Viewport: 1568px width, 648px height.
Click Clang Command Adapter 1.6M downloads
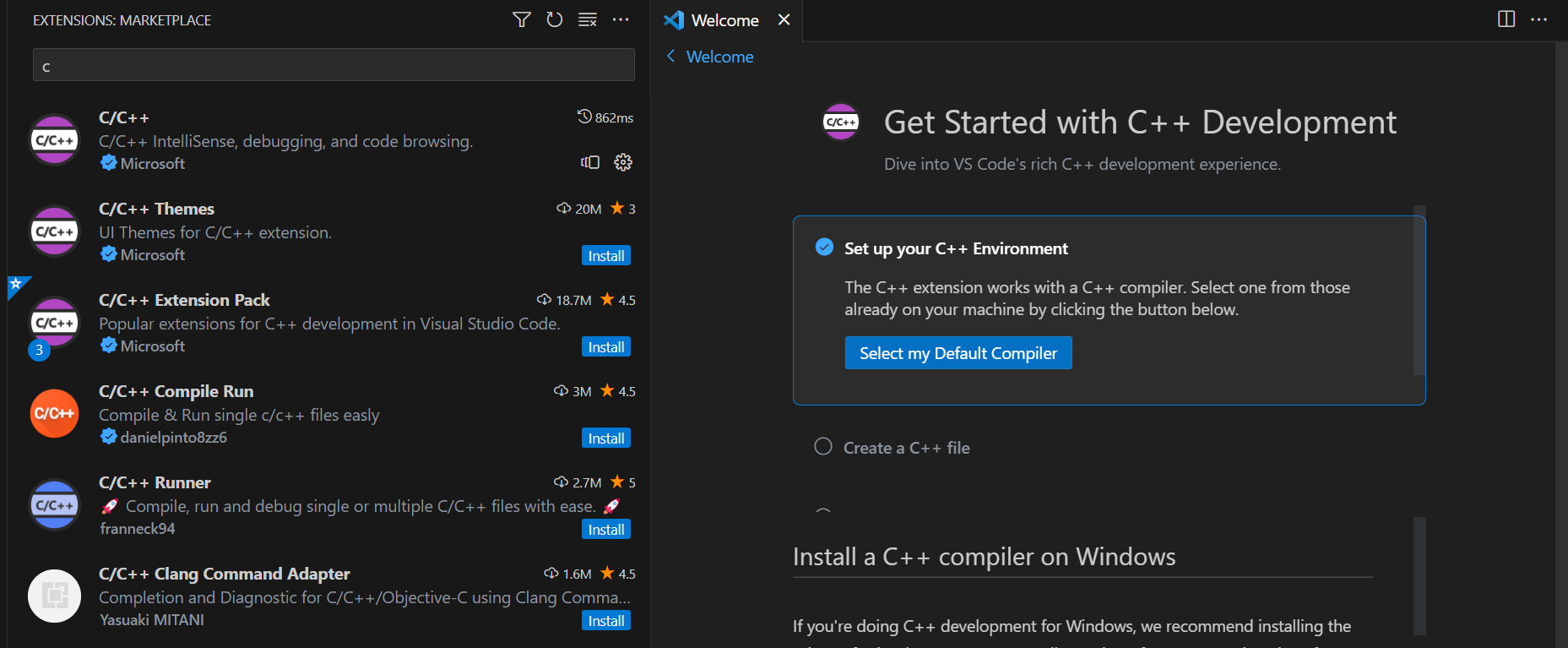click(567, 574)
